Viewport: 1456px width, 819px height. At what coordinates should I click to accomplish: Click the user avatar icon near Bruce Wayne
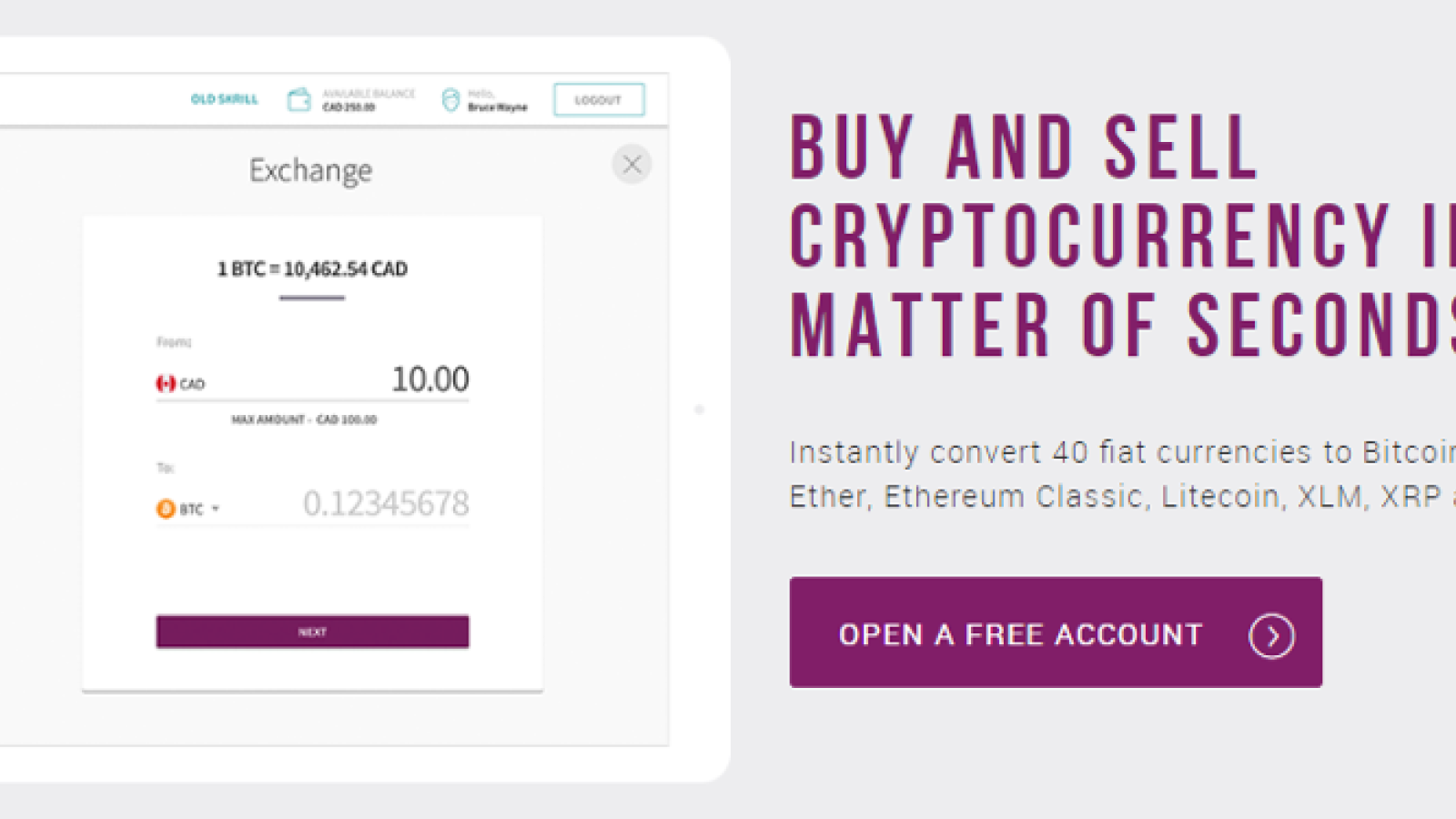450,99
